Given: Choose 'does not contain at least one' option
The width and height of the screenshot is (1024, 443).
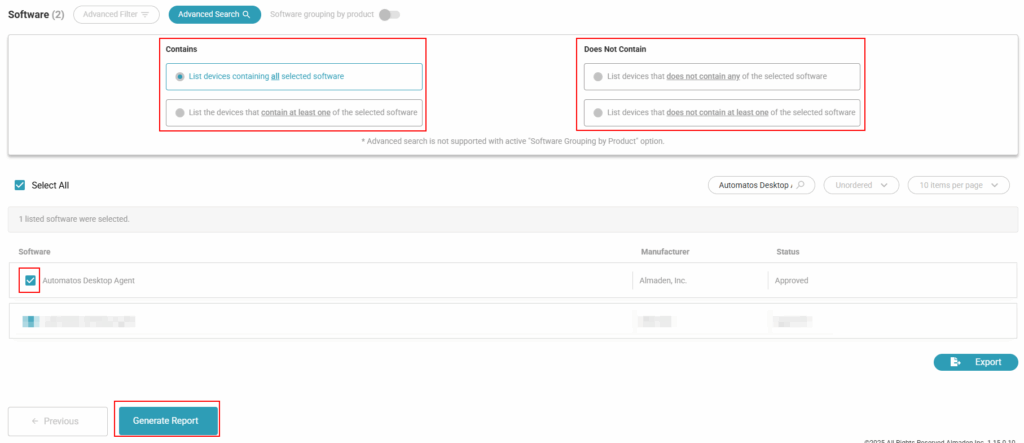Looking at the screenshot, I should pyautogui.click(x=598, y=113).
